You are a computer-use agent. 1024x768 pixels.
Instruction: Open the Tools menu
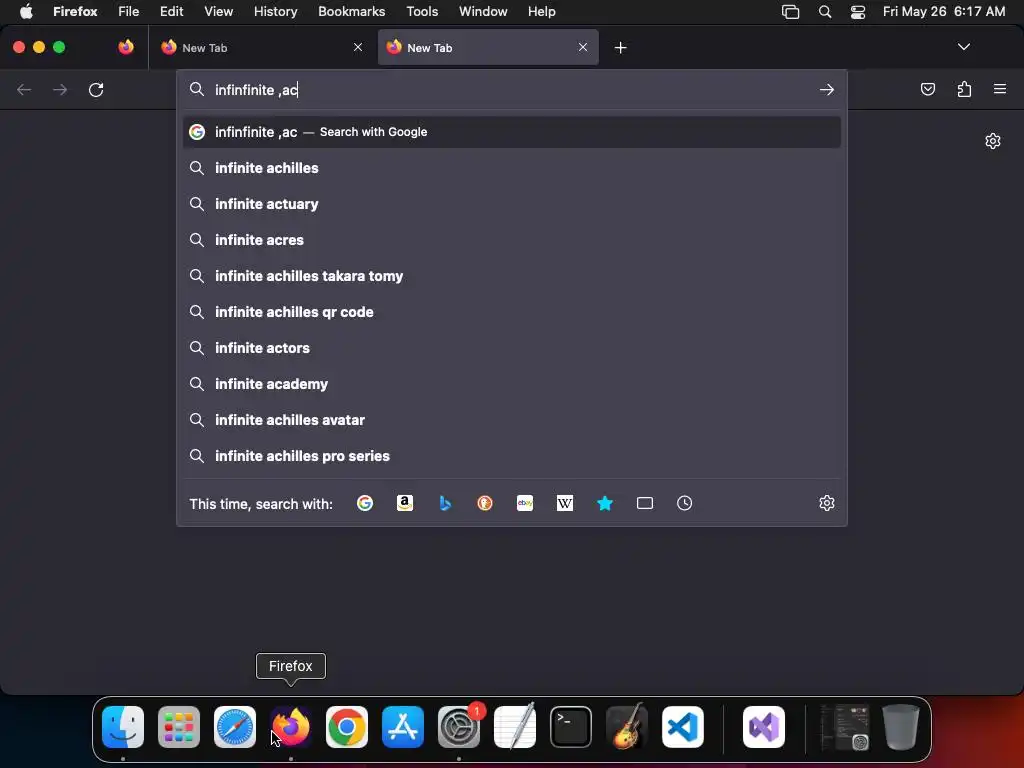(x=422, y=12)
